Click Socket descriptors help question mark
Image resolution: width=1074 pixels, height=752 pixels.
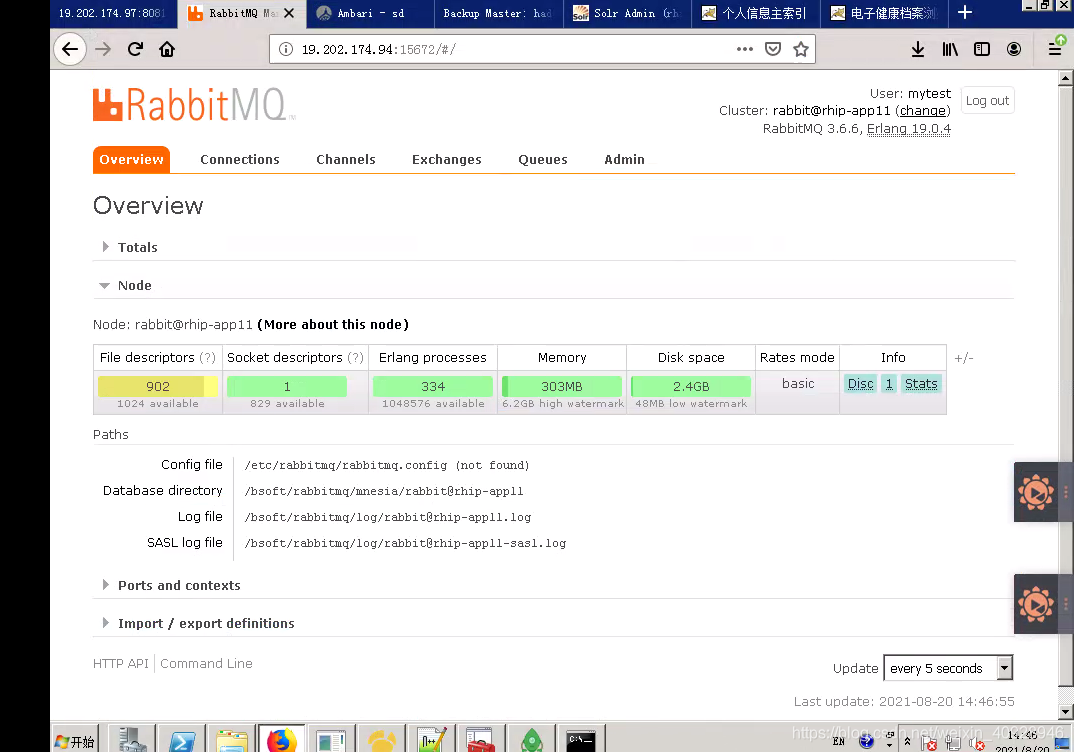(355, 358)
